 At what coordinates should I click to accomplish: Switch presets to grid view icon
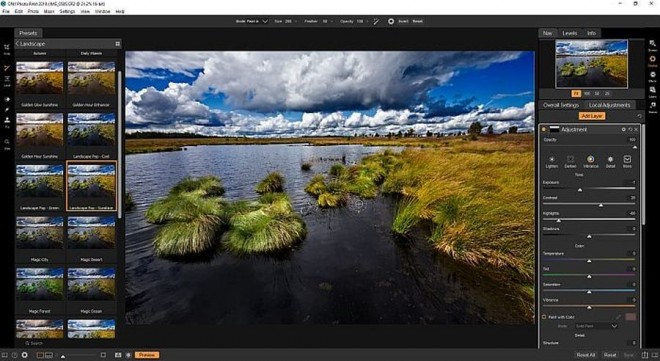click(x=117, y=44)
